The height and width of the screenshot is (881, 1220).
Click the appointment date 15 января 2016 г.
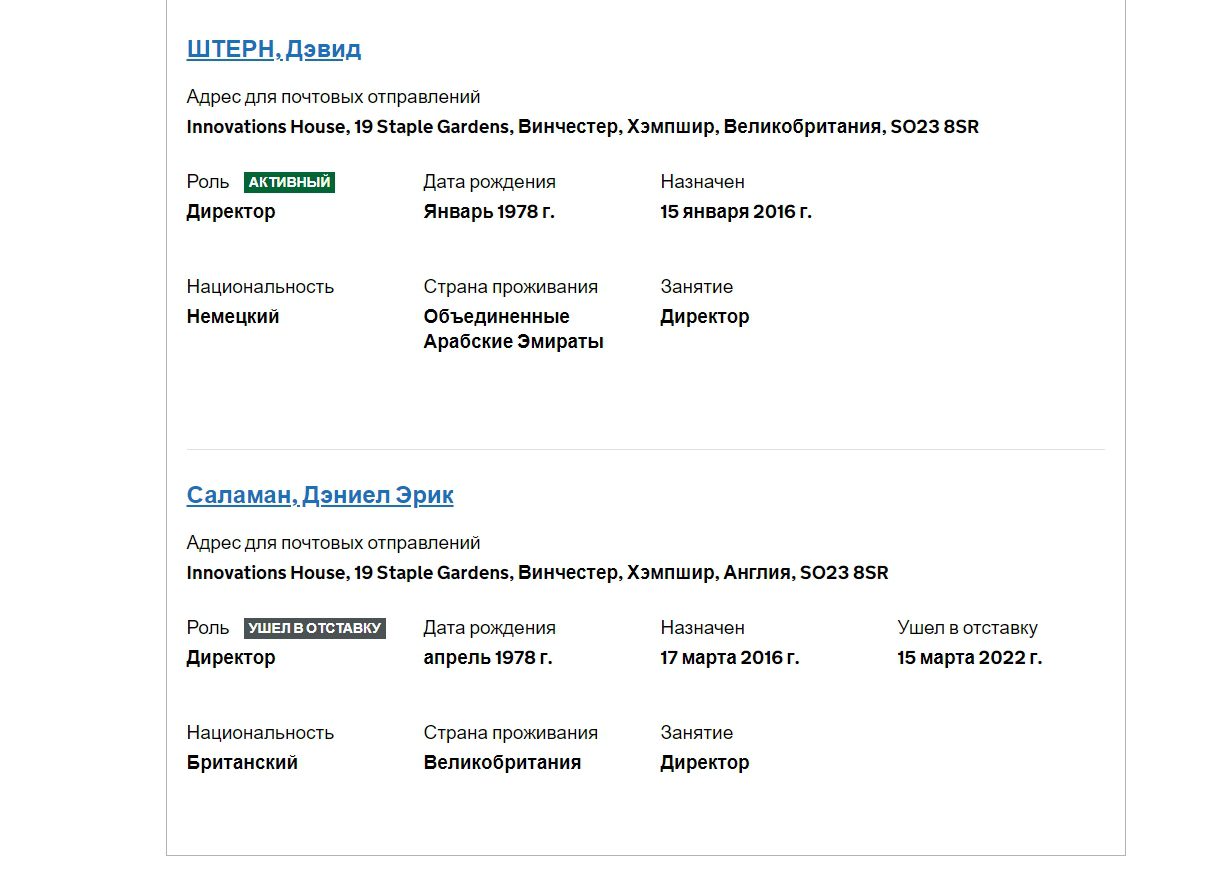[735, 212]
